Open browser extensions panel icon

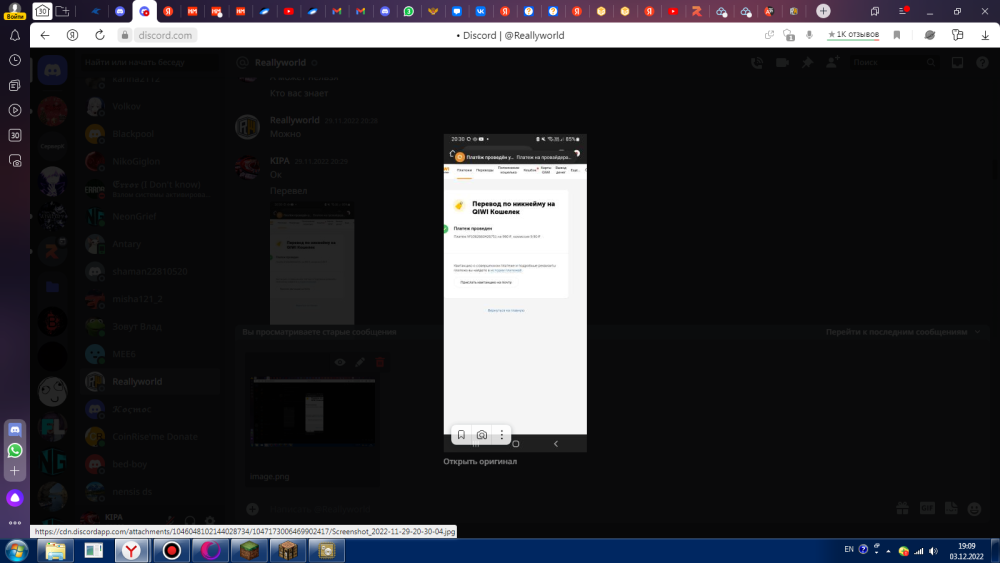[x=957, y=35]
